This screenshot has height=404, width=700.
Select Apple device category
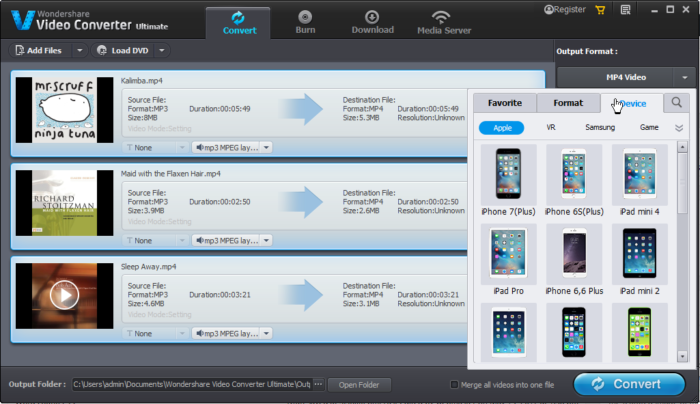(502, 128)
